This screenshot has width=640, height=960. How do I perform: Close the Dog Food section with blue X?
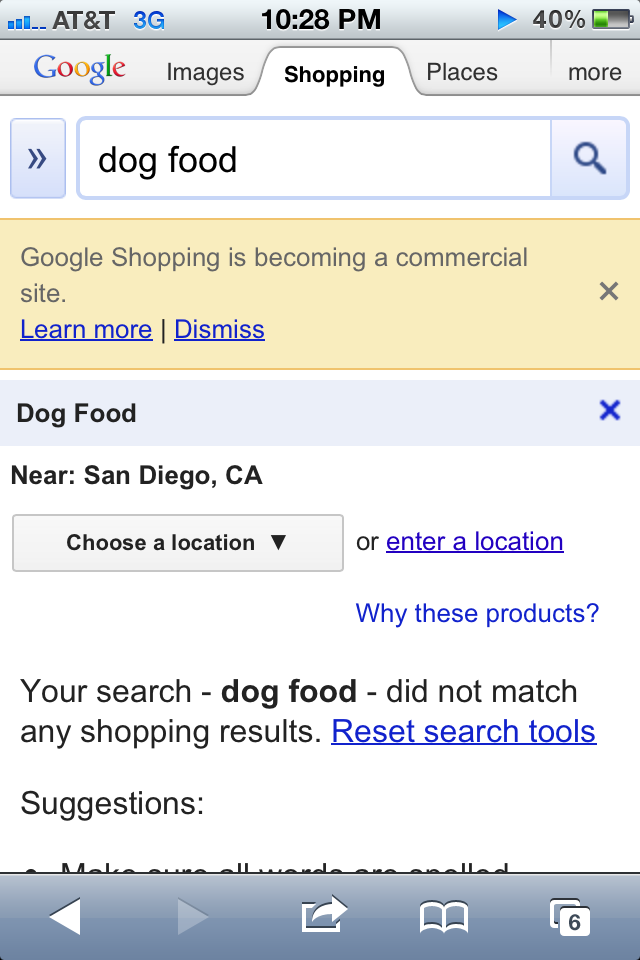pos(609,410)
